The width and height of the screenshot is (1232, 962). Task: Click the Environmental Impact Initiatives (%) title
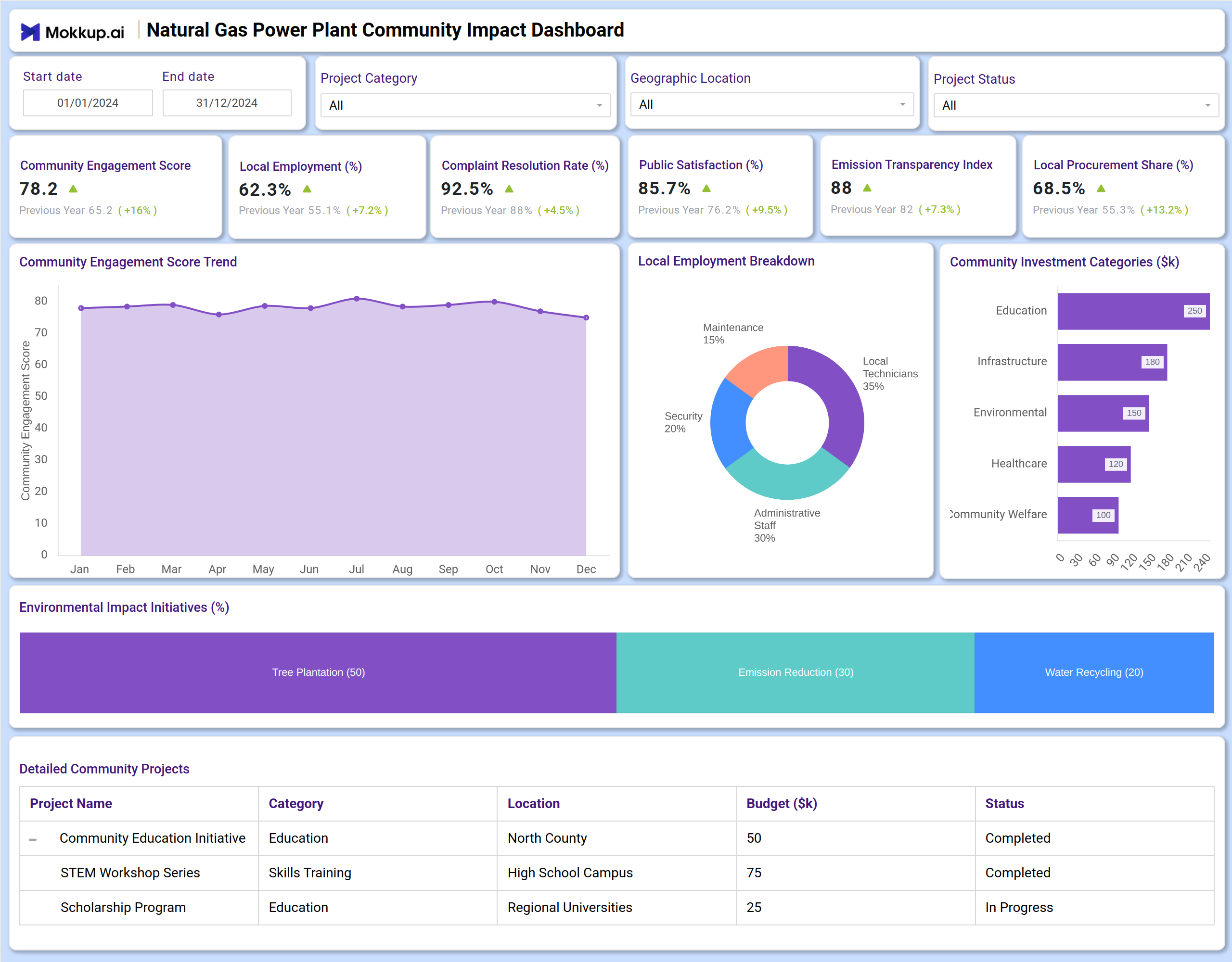124,608
